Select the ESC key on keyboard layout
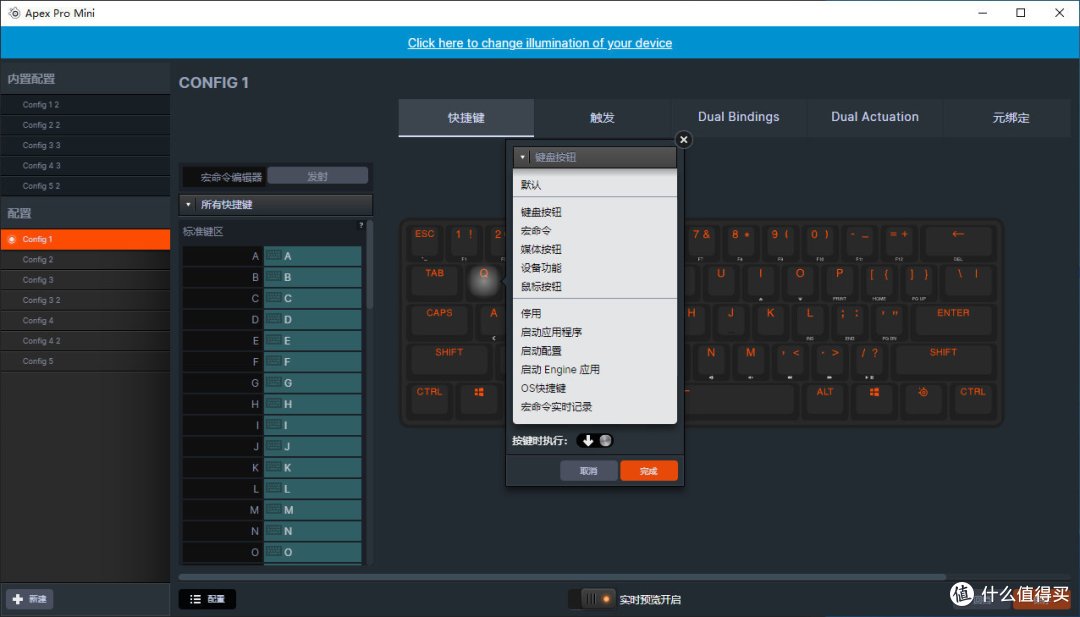This screenshot has height=617, width=1080. [425, 240]
